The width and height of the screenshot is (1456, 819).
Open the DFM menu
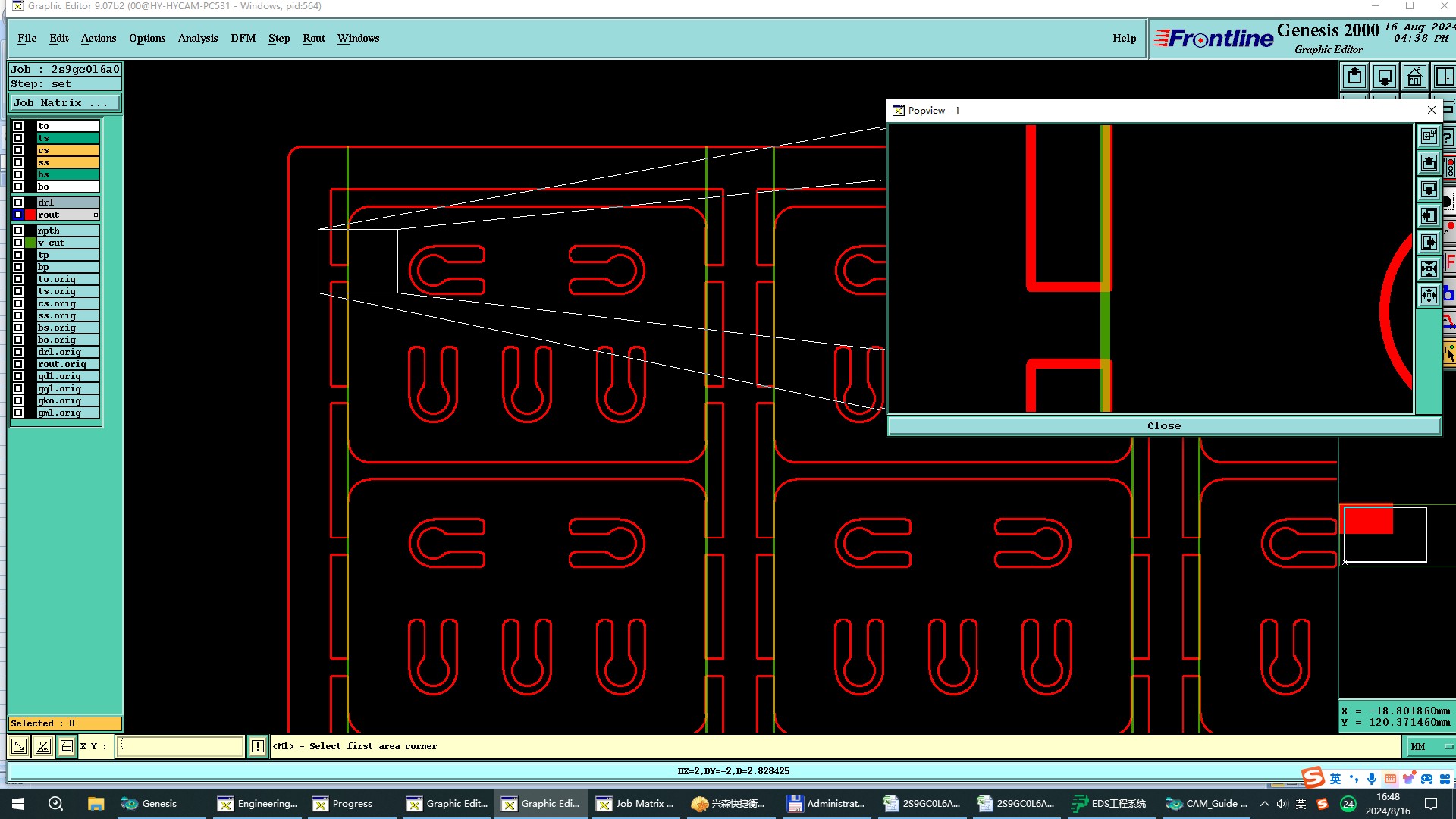tap(243, 38)
